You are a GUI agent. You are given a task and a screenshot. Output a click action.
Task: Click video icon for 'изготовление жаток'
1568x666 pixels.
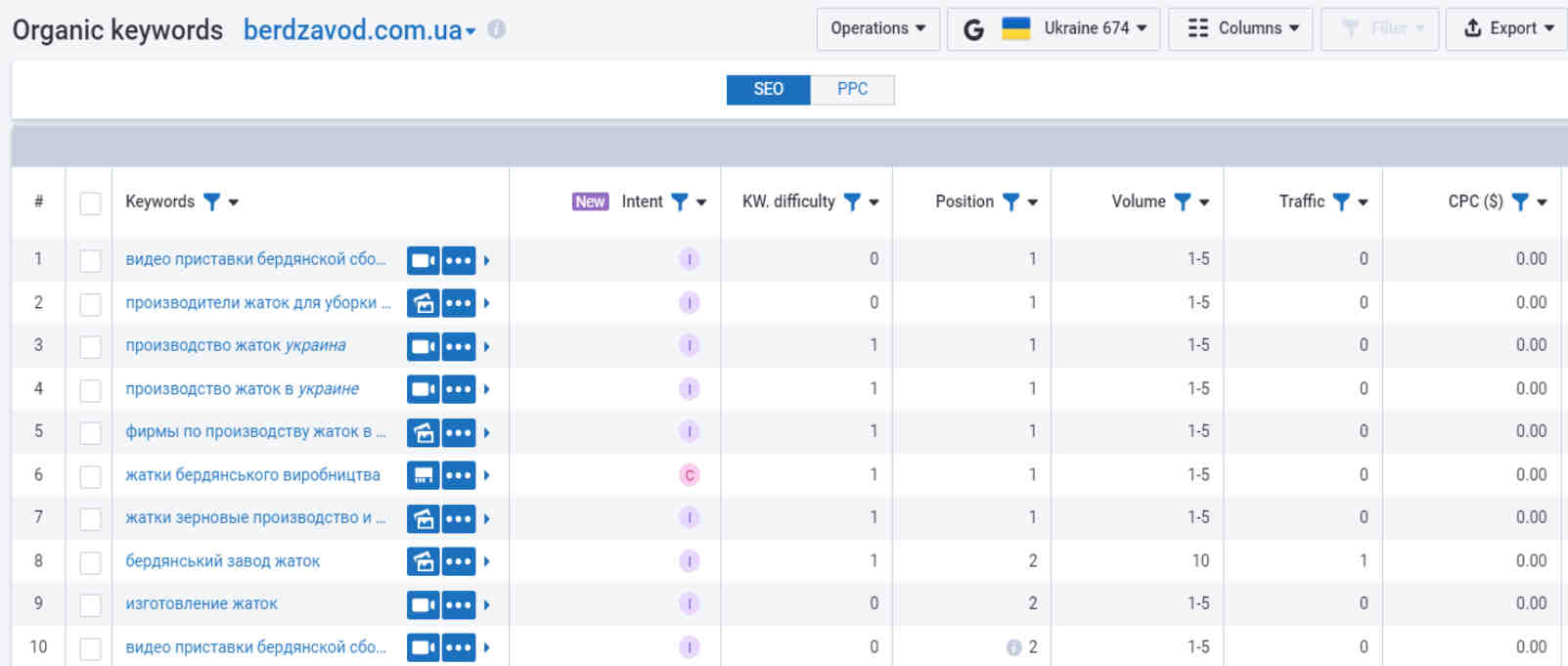(x=423, y=604)
